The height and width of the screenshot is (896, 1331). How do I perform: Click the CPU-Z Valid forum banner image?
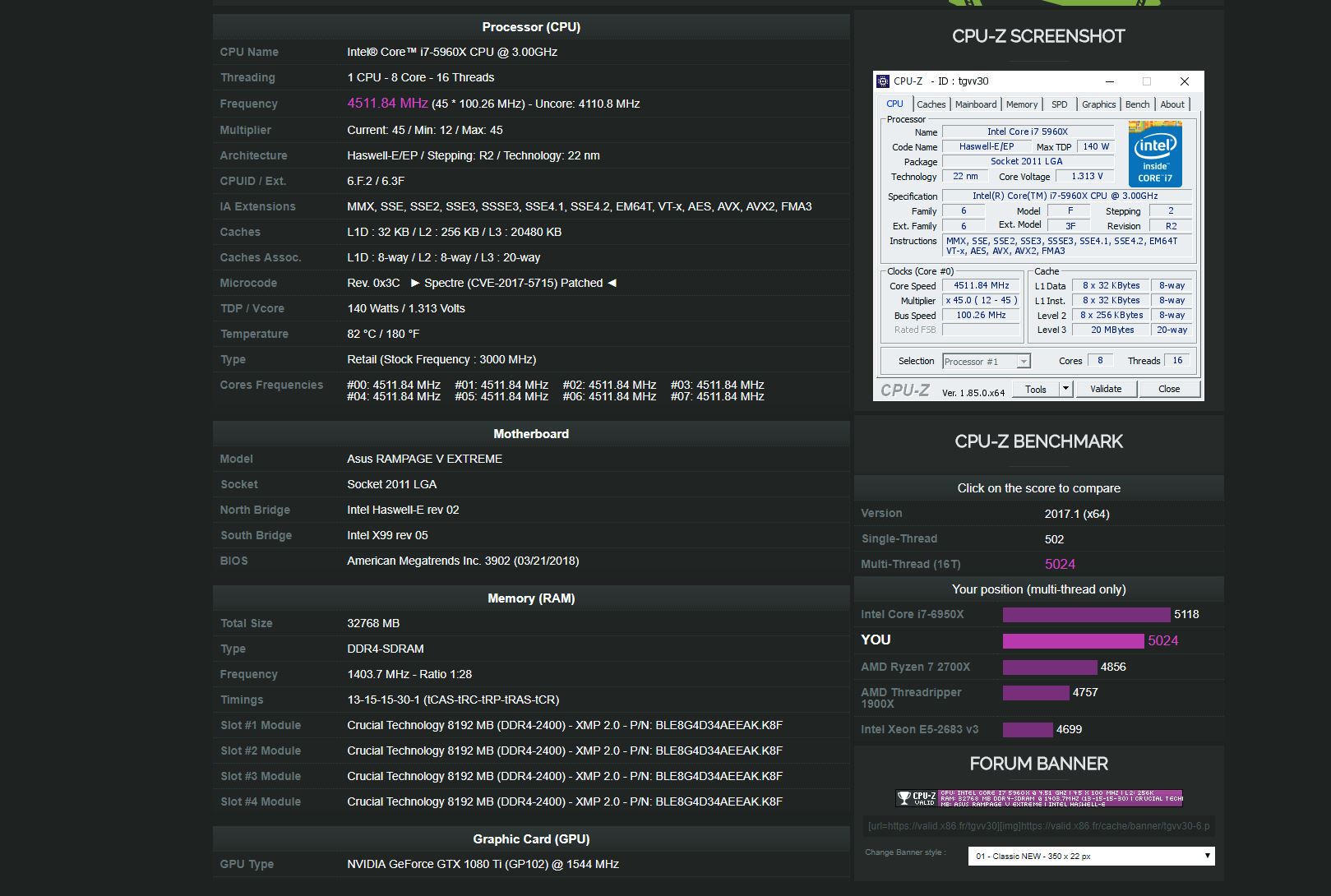click(x=1039, y=797)
